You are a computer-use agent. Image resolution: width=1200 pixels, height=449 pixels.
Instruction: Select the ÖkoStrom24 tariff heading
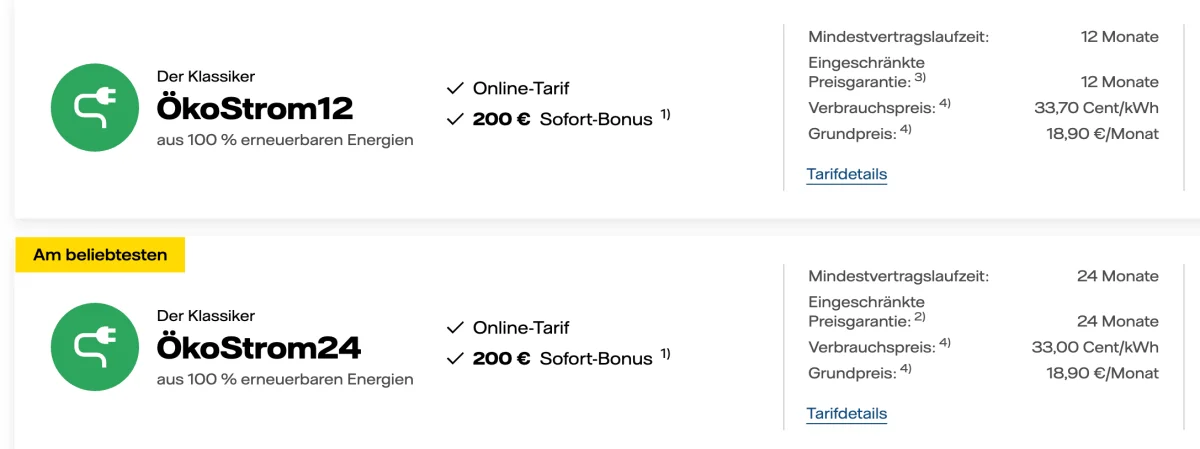259,347
